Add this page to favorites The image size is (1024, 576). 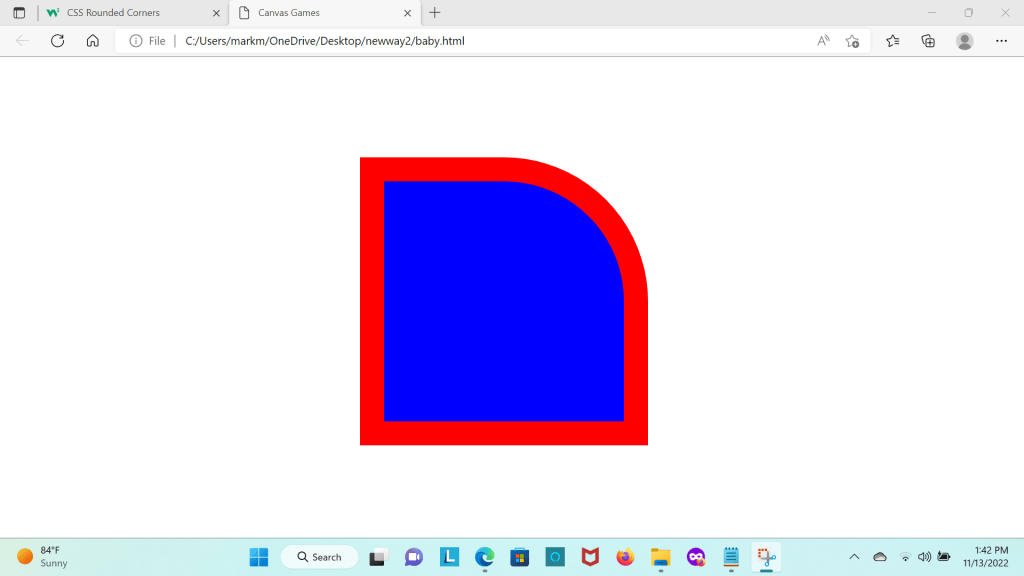pos(852,41)
